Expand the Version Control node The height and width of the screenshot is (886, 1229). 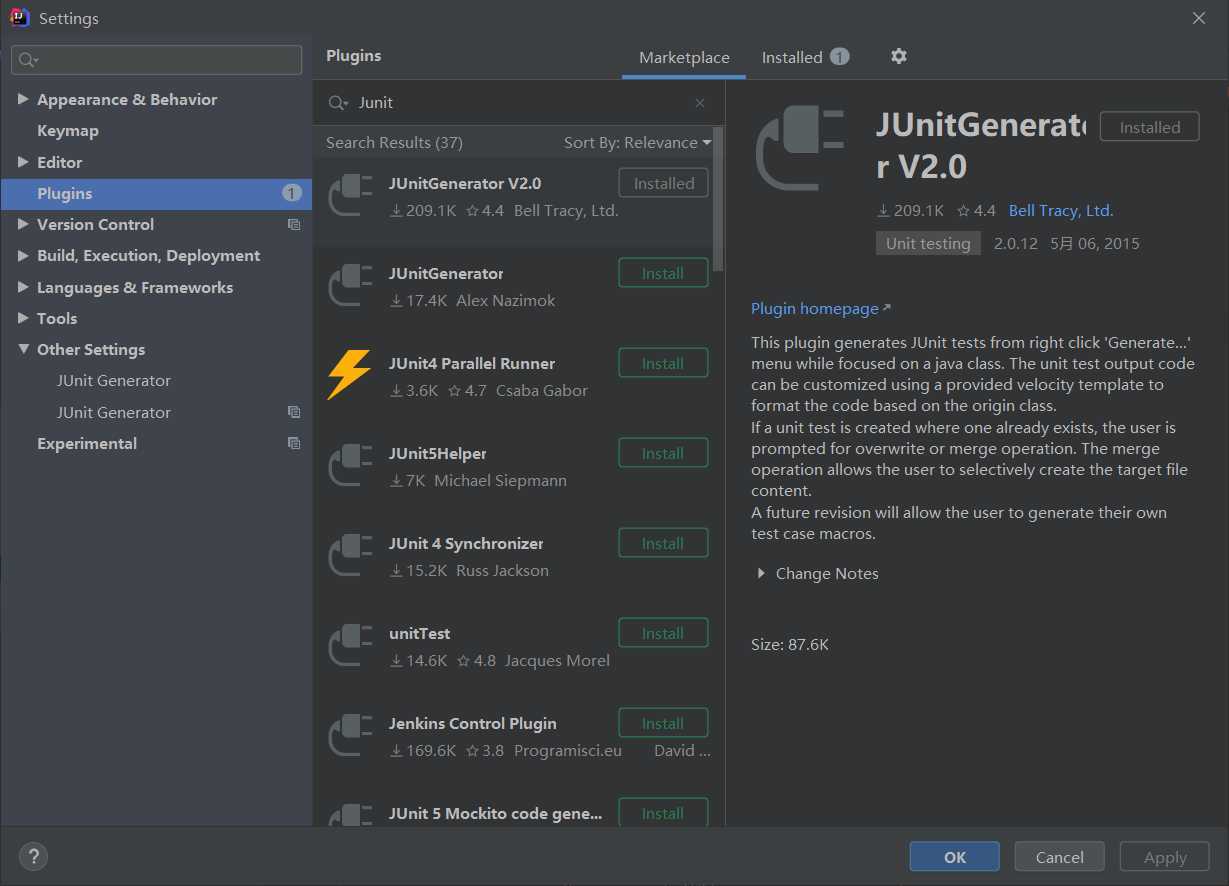[x=23, y=225]
